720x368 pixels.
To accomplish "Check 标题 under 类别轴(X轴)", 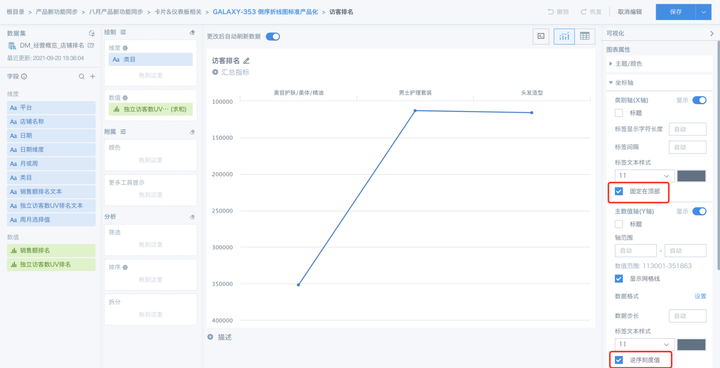I will 619,113.
